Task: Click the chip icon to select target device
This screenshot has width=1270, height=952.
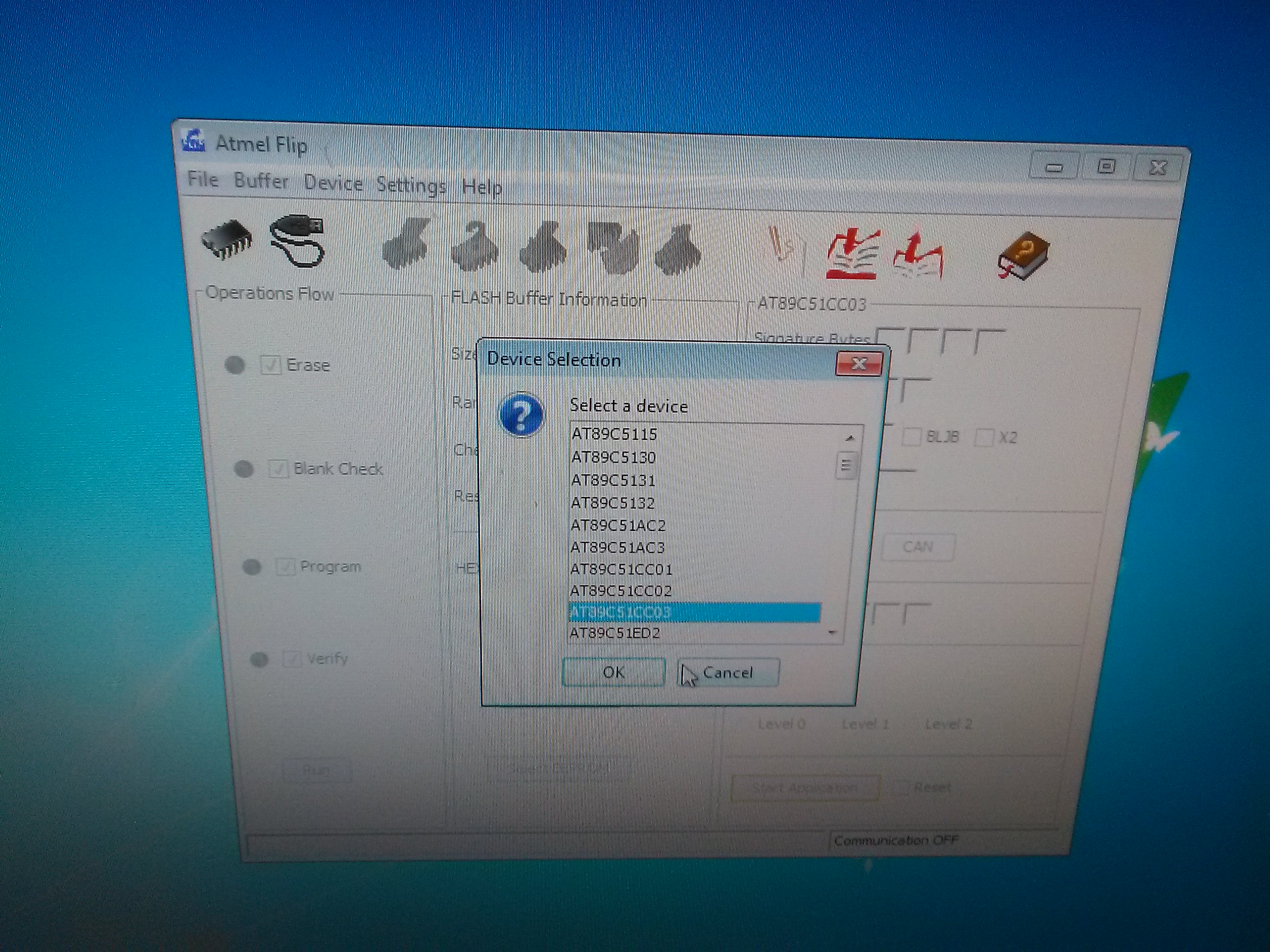Action: [227, 240]
